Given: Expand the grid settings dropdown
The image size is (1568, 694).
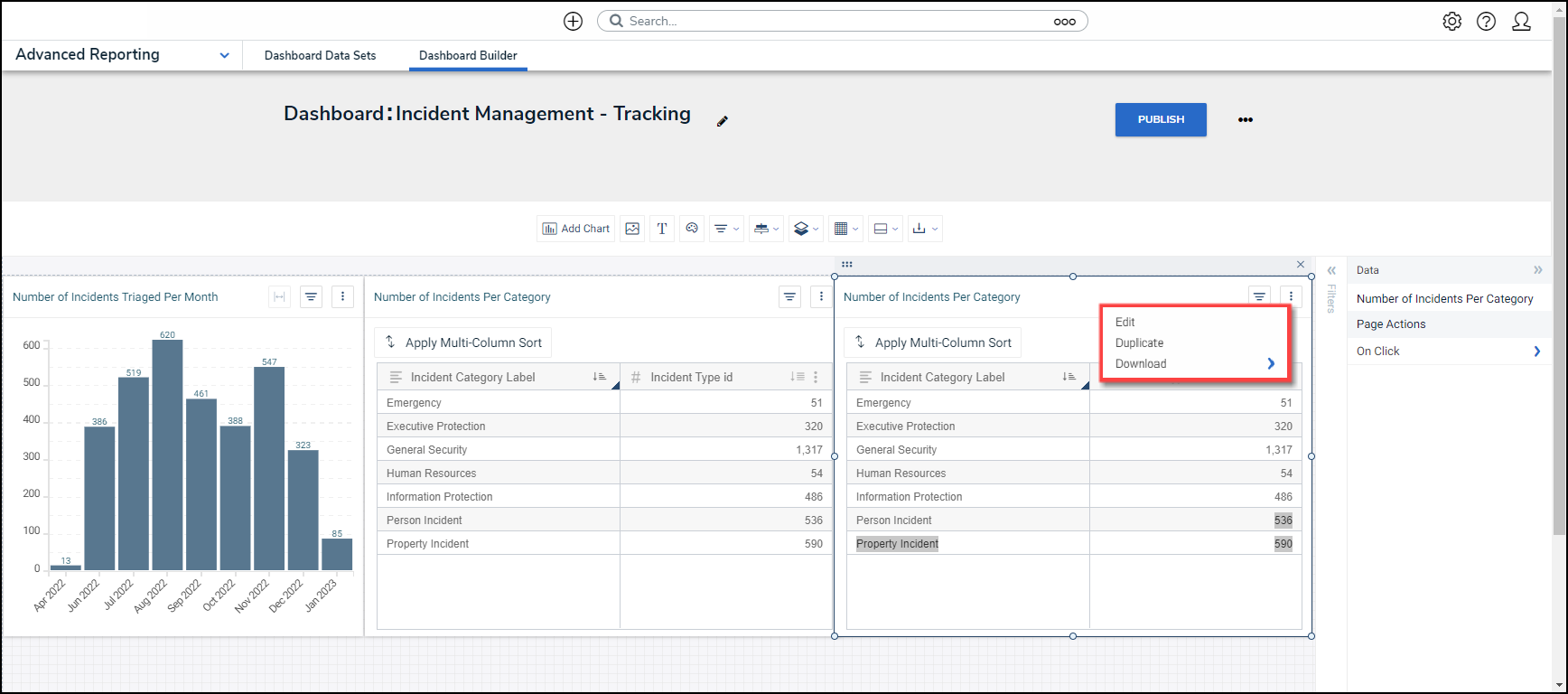Looking at the screenshot, I should [845, 229].
